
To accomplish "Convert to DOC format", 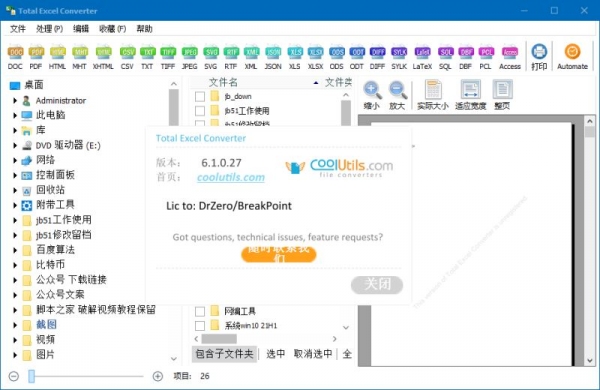I will click(x=15, y=57).
